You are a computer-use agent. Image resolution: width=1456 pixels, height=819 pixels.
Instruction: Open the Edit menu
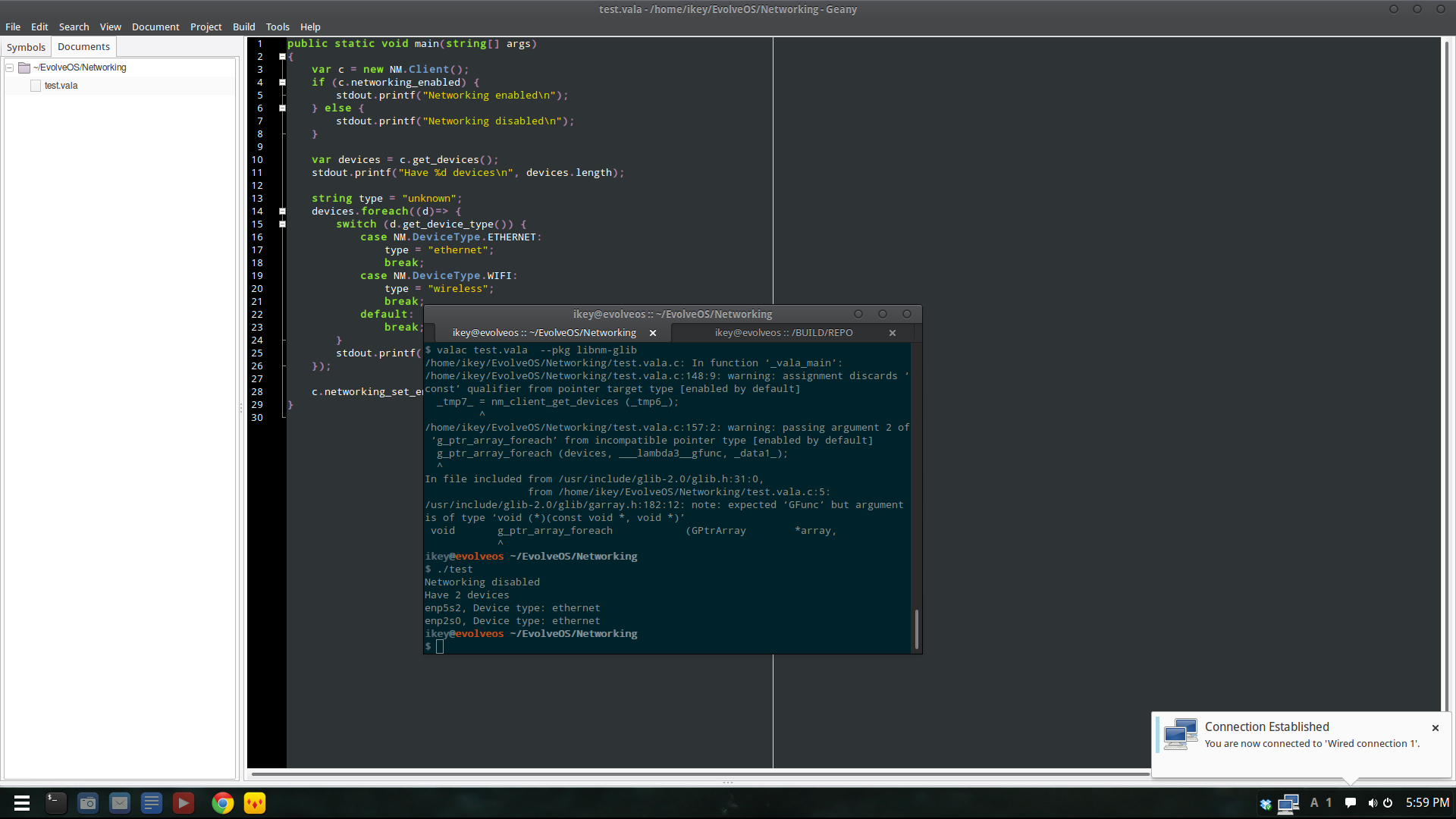(x=39, y=27)
